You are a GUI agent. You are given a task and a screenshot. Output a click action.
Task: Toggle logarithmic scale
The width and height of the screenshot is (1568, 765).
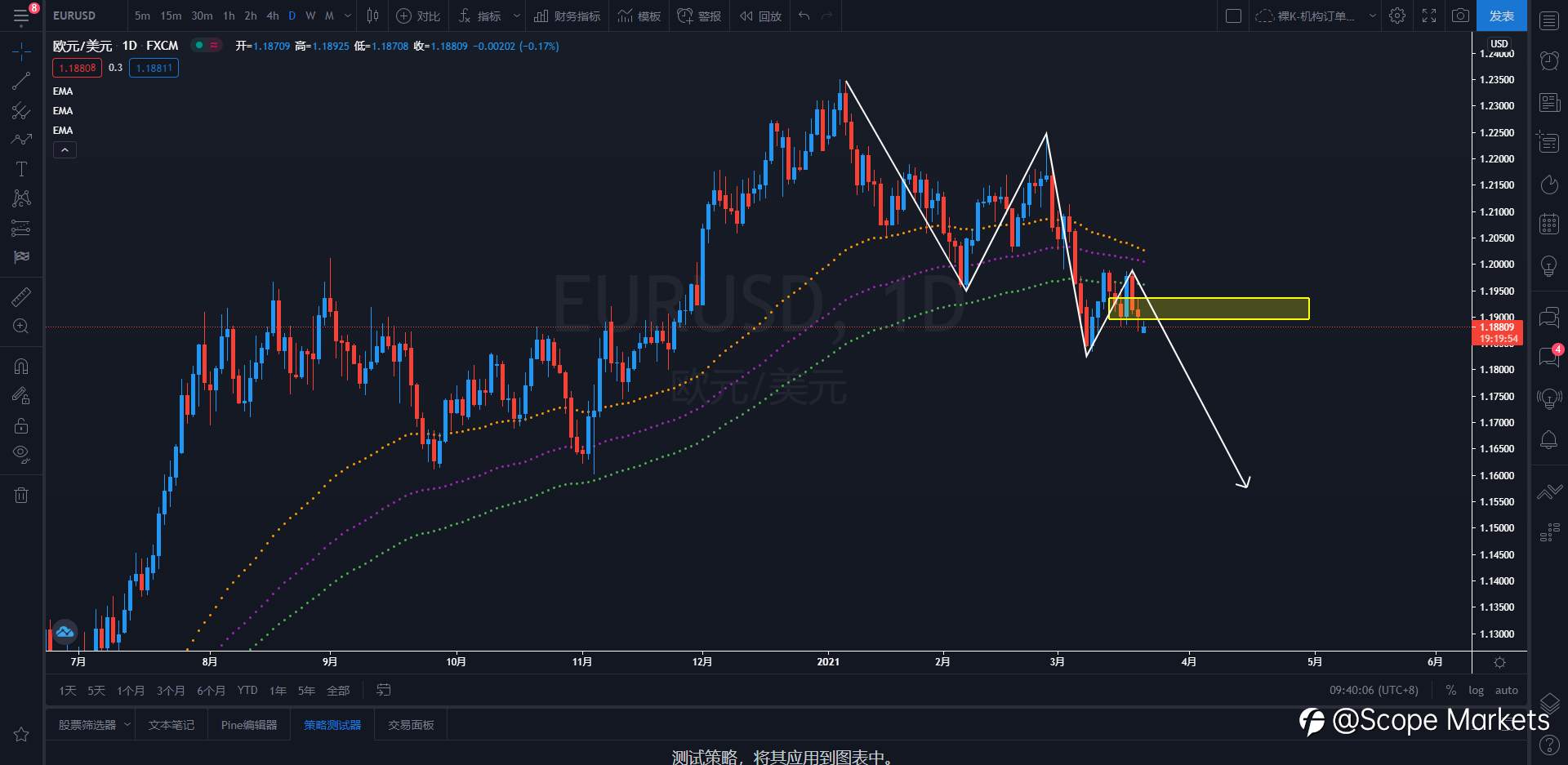click(x=1476, y=690)
